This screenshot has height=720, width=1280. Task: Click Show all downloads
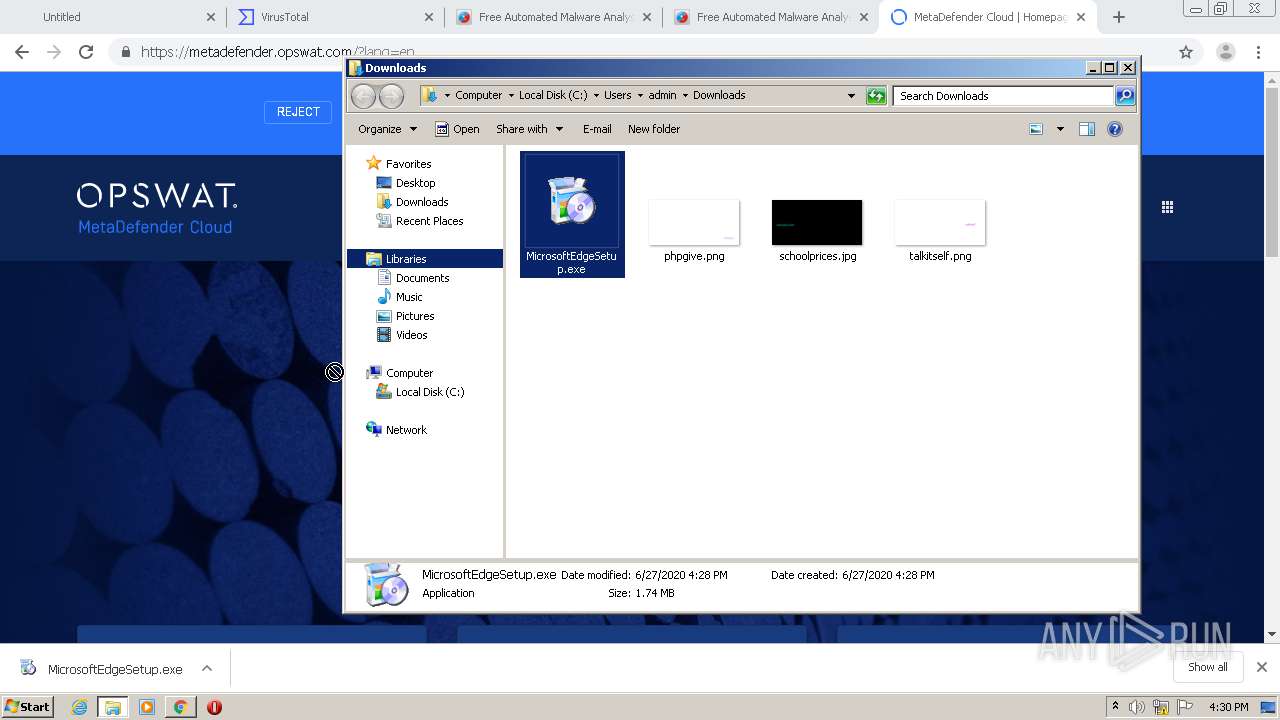(1207, 667)
